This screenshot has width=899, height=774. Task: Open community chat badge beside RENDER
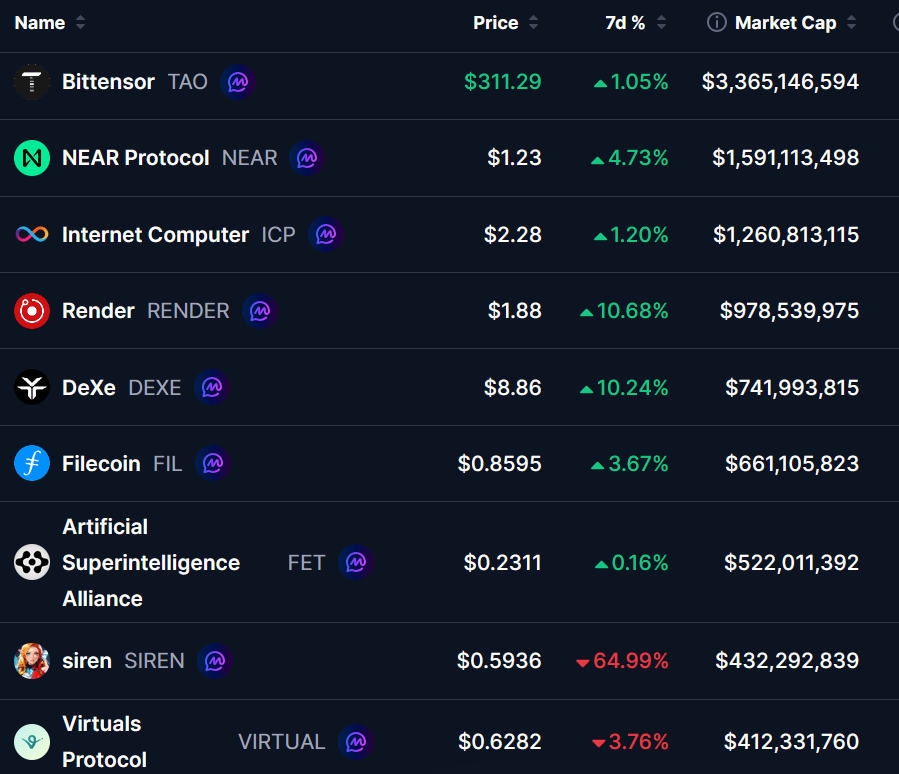coord(260,311)
